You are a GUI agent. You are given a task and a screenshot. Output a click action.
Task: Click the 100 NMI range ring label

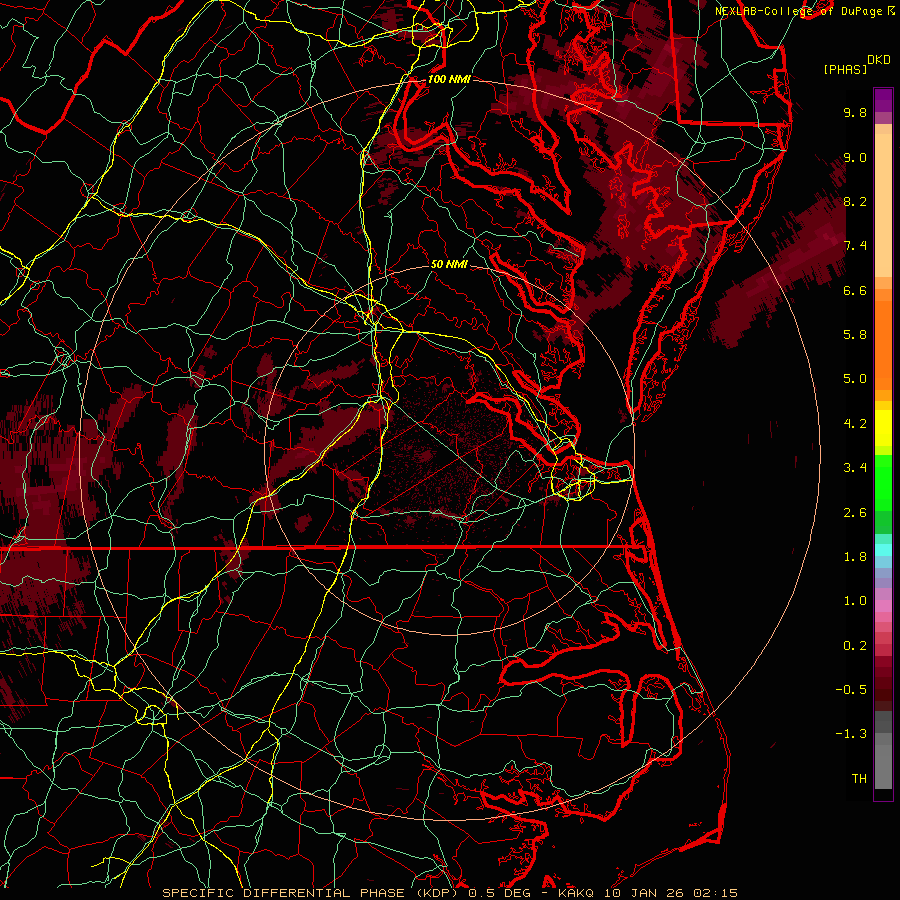tap(449, 79)
